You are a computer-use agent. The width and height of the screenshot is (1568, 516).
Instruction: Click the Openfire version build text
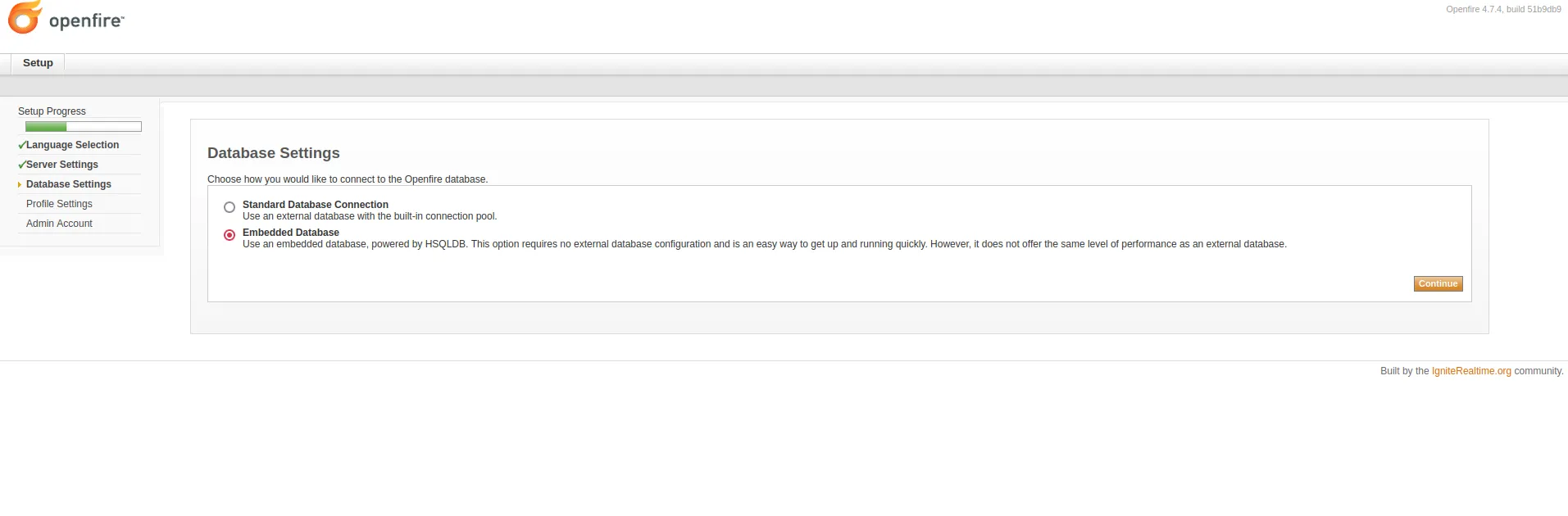coord(1503,10)
